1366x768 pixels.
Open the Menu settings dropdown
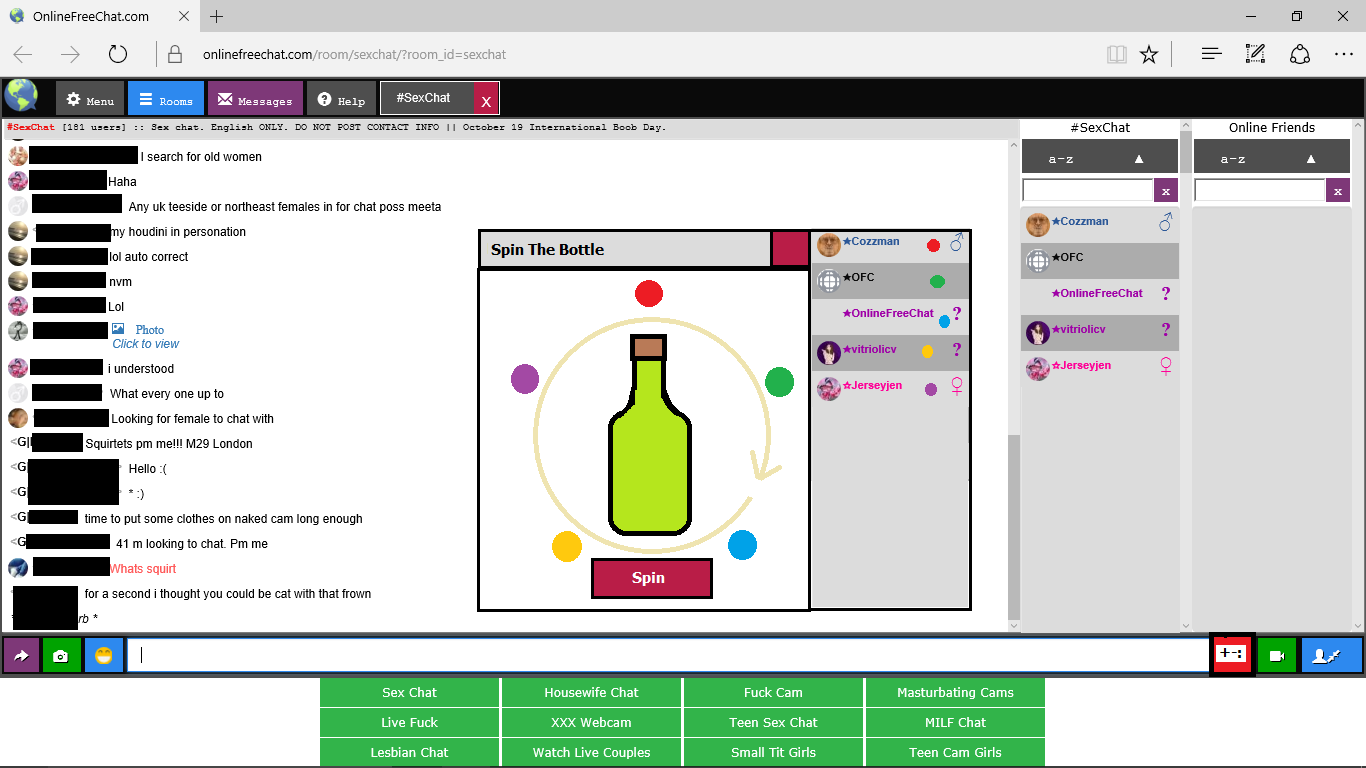click(90, 100)
